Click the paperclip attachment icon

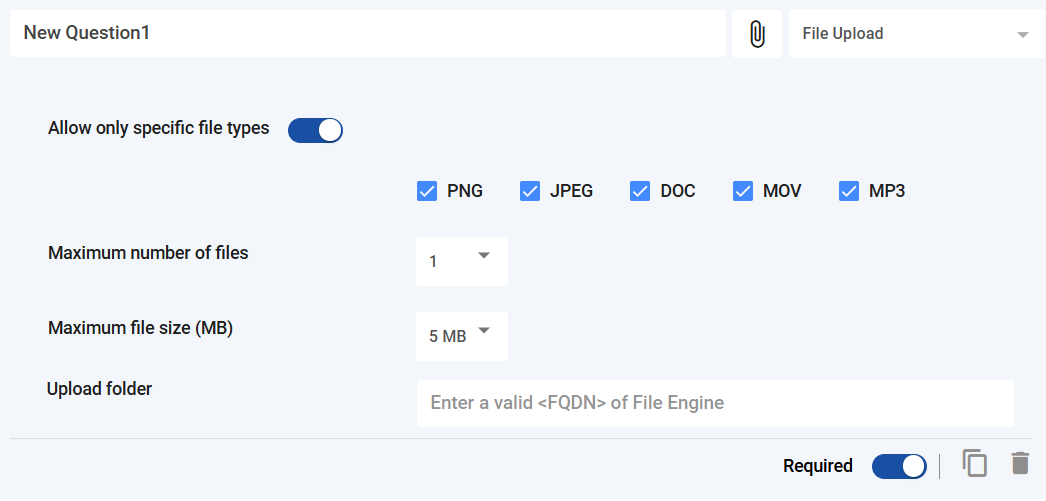click(757, 34)
